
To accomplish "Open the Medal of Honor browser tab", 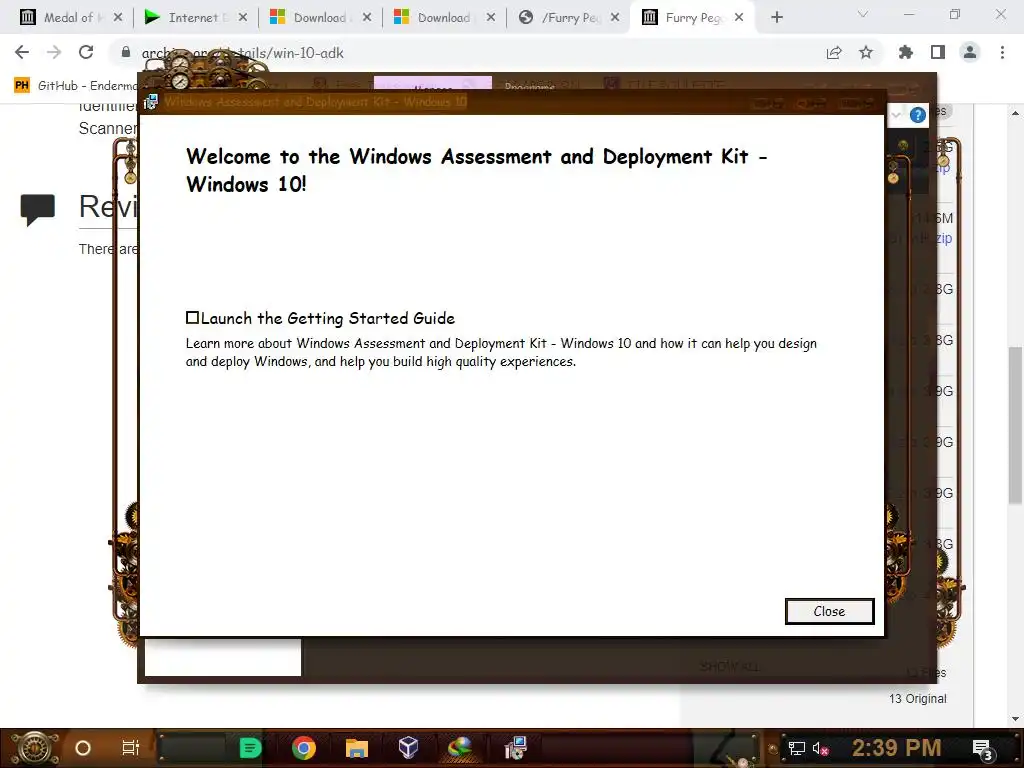I will [x=71, y=18].
